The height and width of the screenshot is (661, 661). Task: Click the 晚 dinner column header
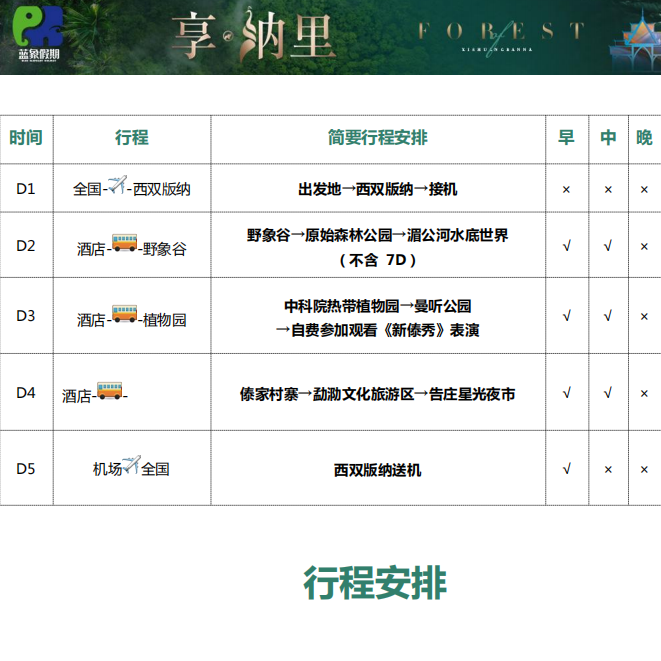coord(644,138)
